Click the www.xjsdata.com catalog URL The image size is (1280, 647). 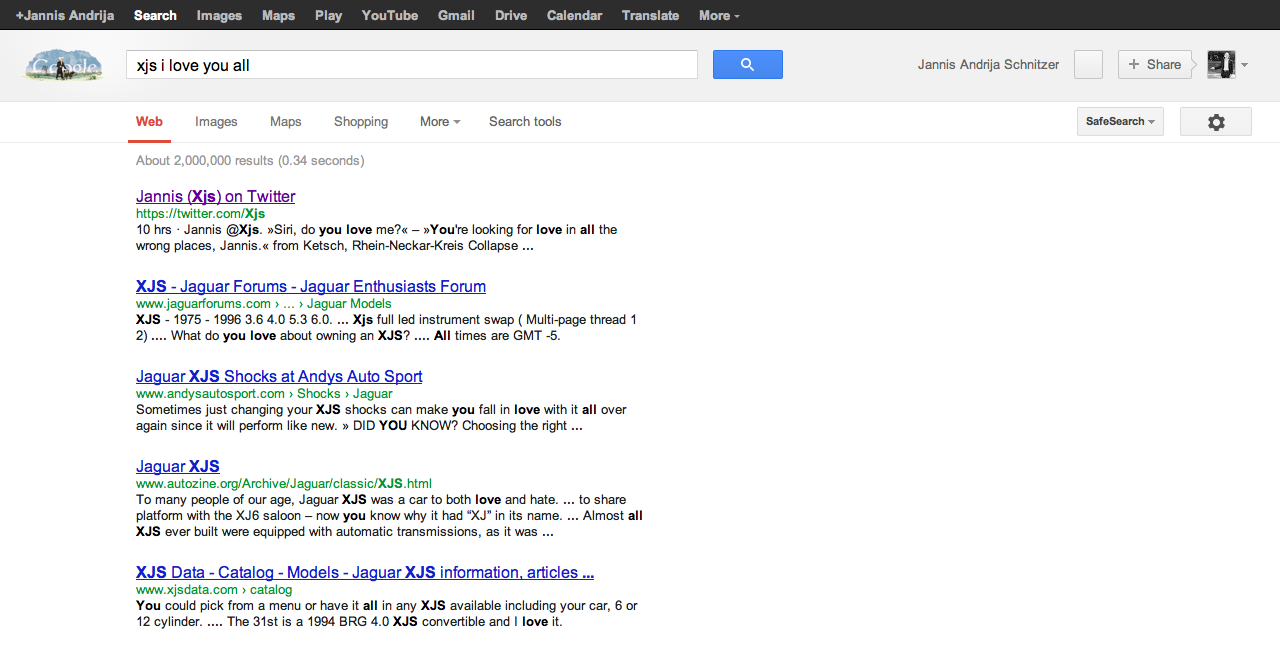point(214,589)
